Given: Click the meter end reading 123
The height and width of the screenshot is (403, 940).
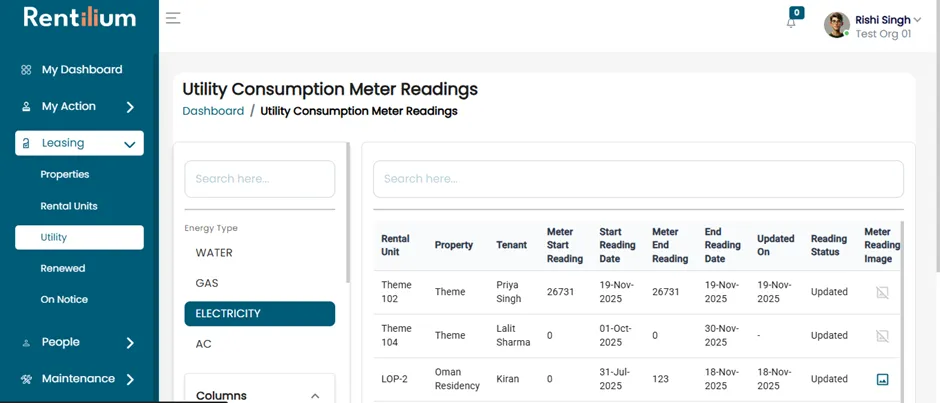Looking at the screenshot, I should coord(660,380).
